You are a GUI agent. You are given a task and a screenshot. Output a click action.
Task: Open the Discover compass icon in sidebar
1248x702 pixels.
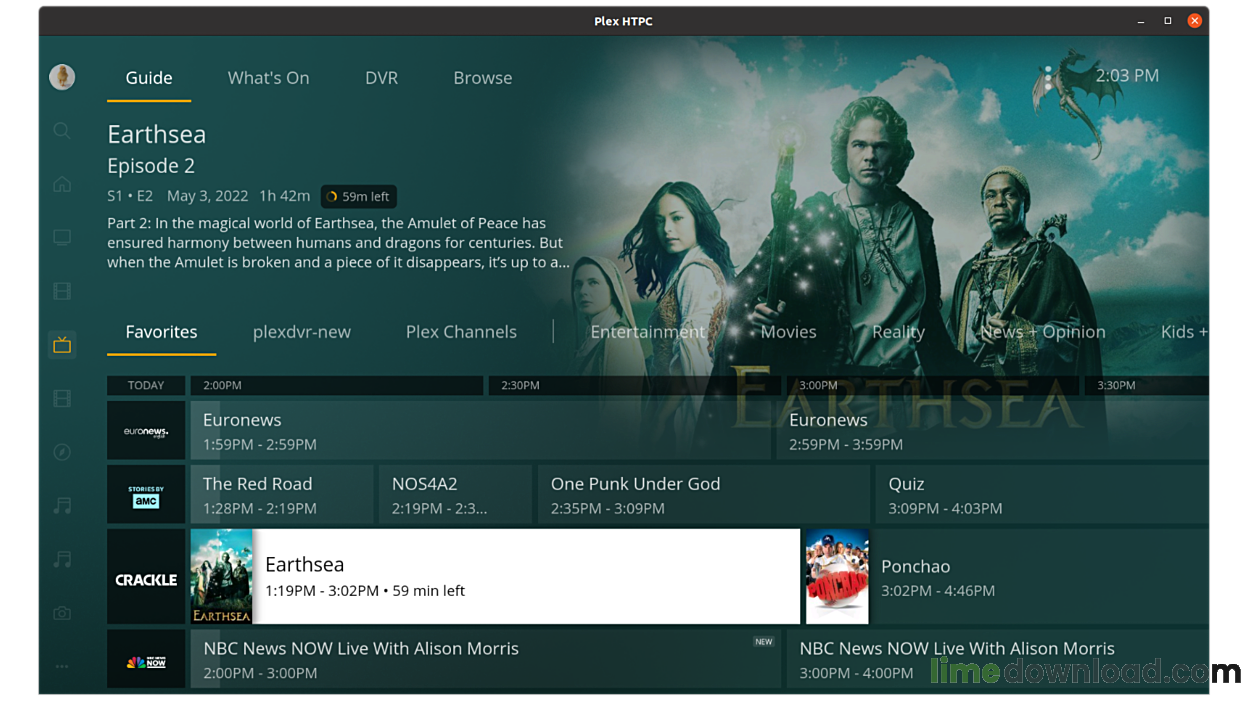click(62, 452)
